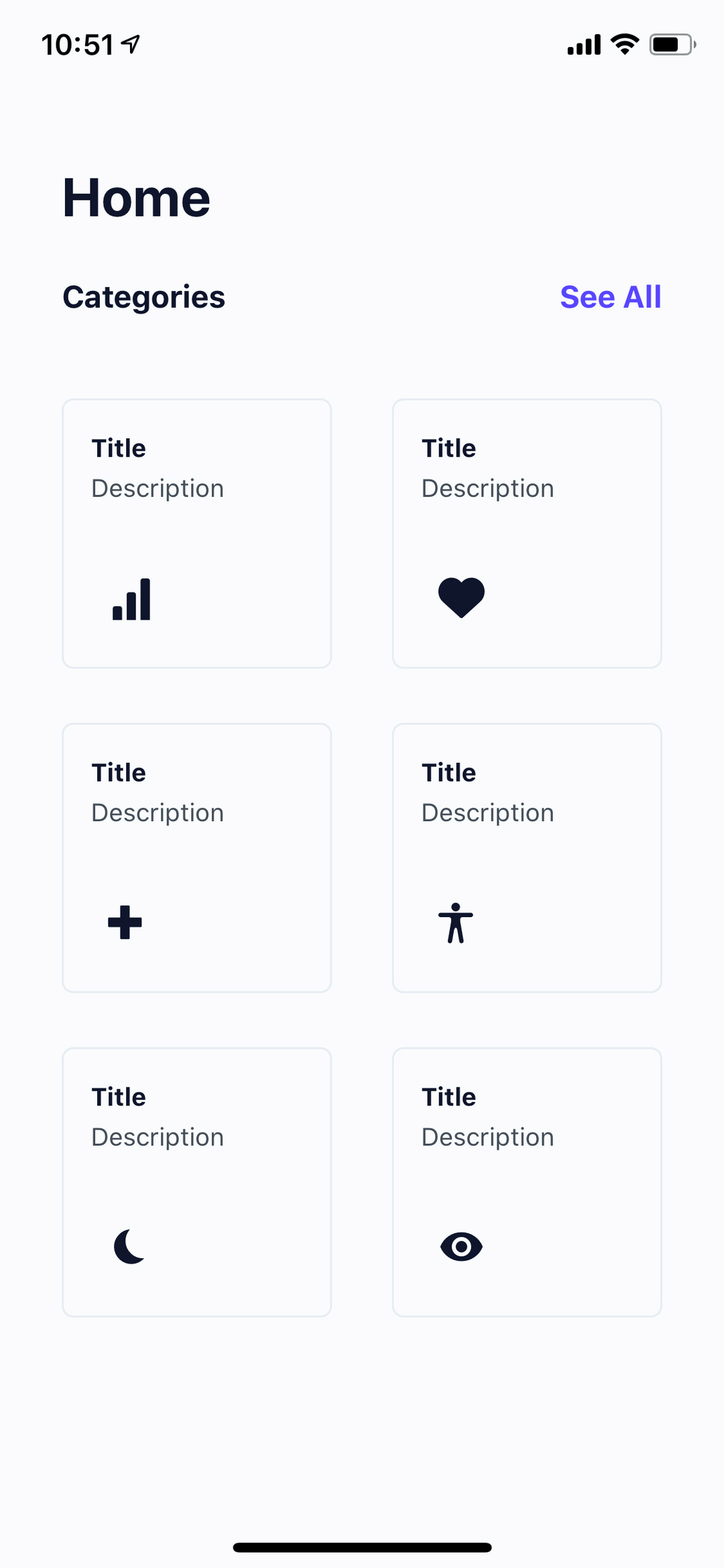The image size is (724, 1568).
Task: Click the plus icon to add item
Action: [123, 923]
